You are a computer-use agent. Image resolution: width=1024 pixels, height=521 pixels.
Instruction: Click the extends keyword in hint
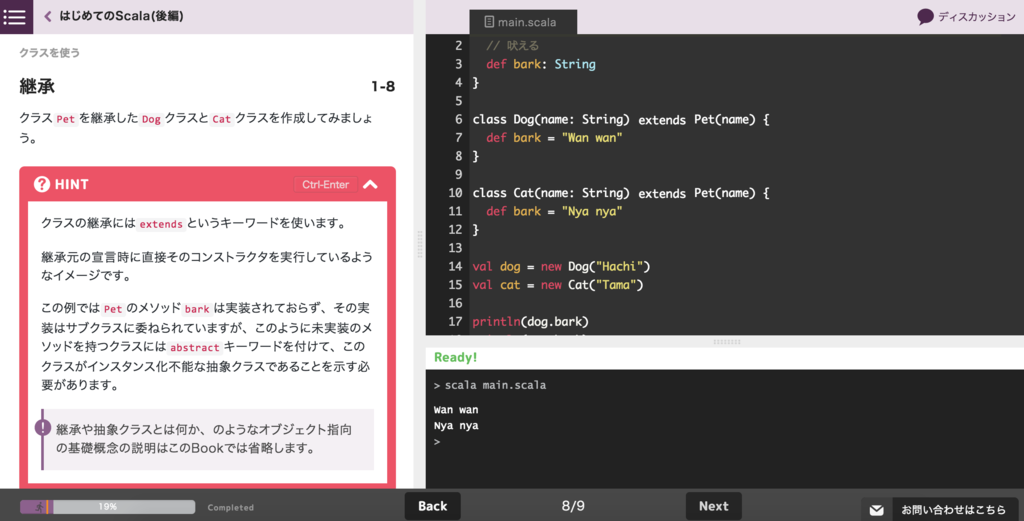point(161,224)
